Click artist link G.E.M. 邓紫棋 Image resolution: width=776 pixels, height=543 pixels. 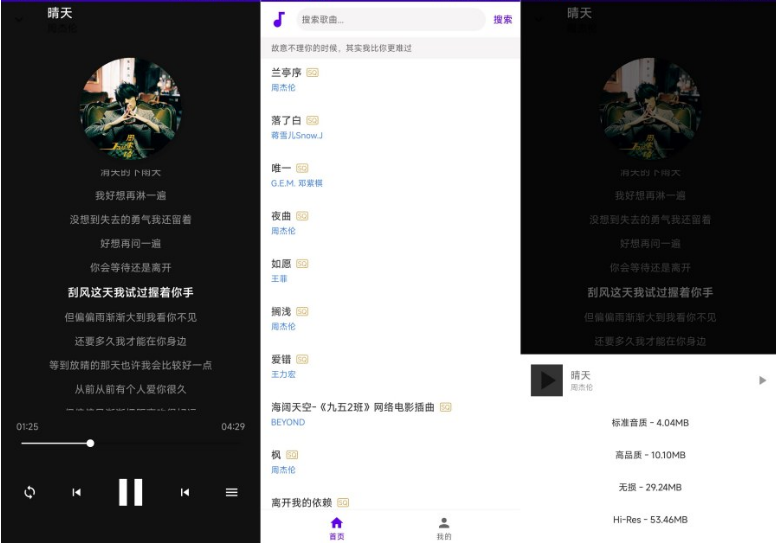[x=297, y=183]
